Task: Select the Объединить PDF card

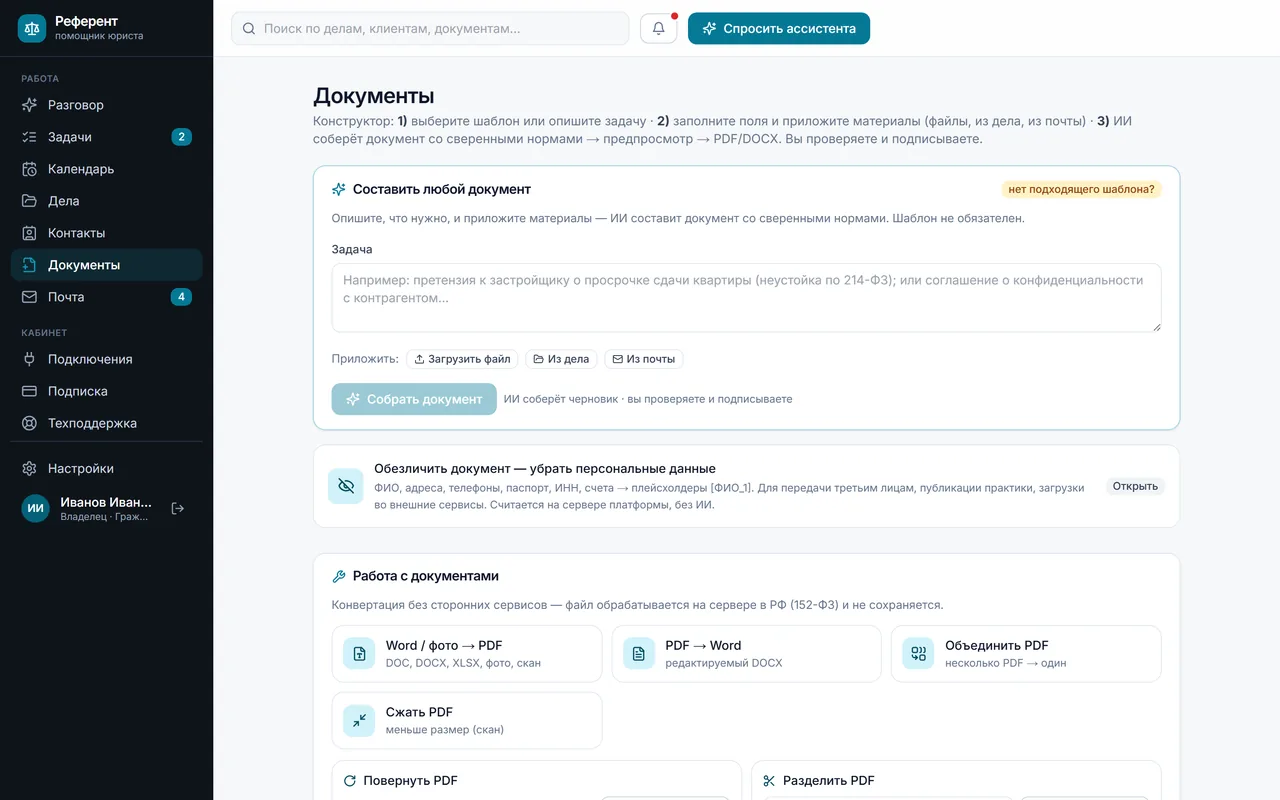Action: (x=1026, y=654)
